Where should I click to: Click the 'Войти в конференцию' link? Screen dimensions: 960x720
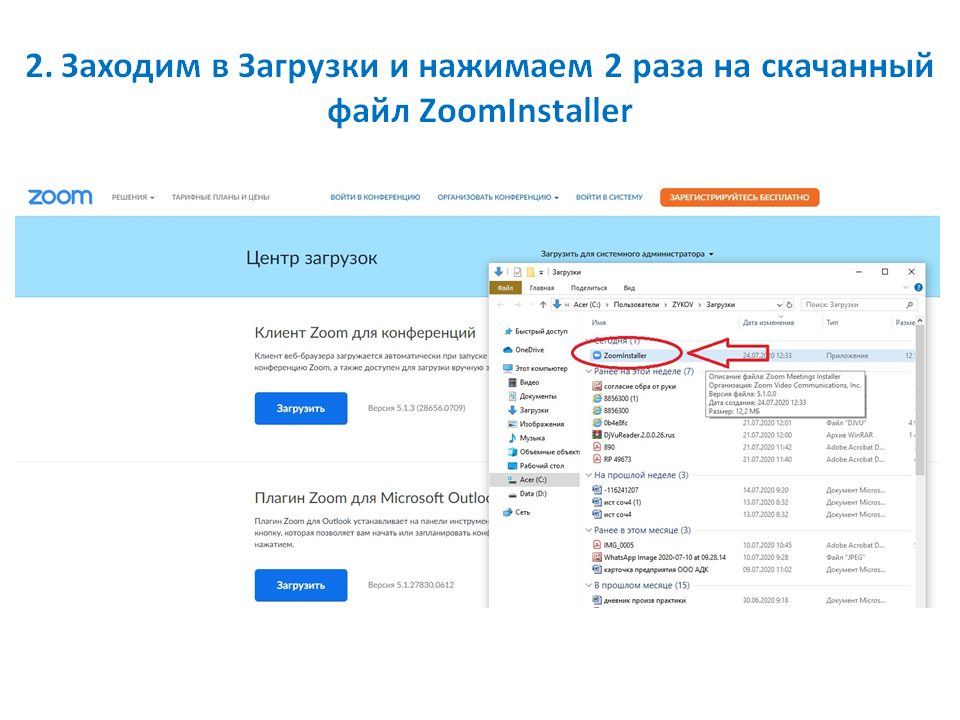click(x=375, y=198)
